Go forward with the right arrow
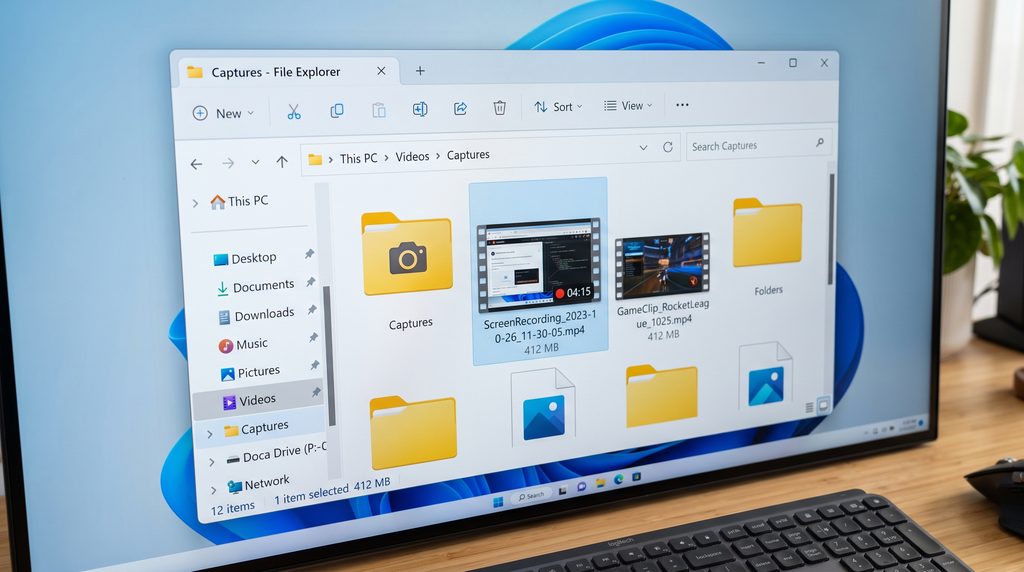1024x572 pixels. (x=228, y=163)
